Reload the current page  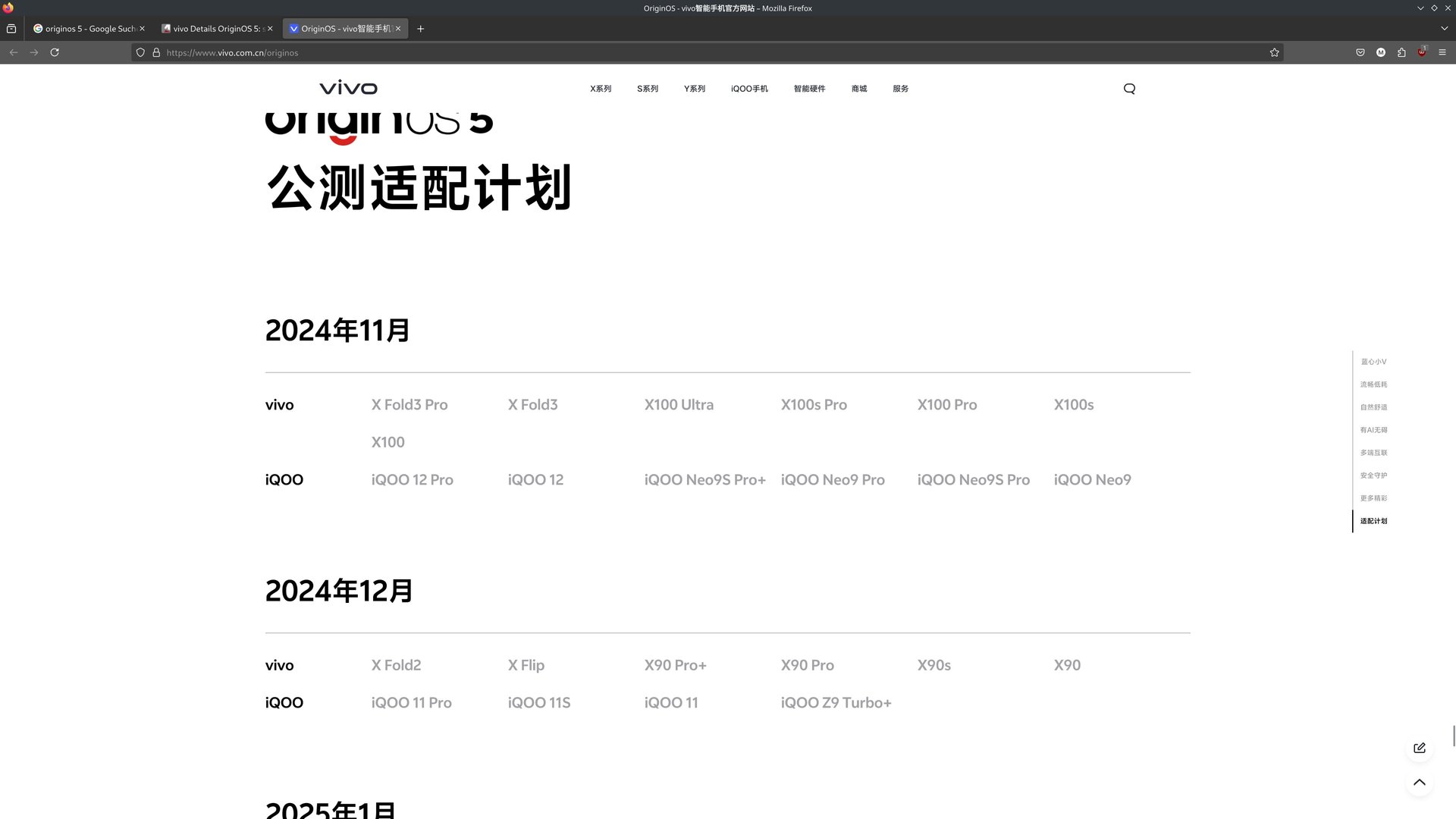pos(55,52)
